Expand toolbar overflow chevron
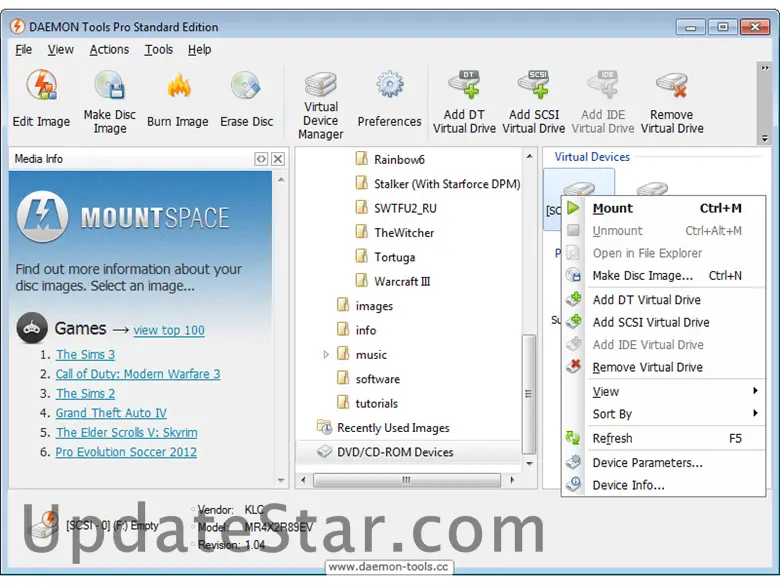The image size is (780, 585). (x=765, y=68)
